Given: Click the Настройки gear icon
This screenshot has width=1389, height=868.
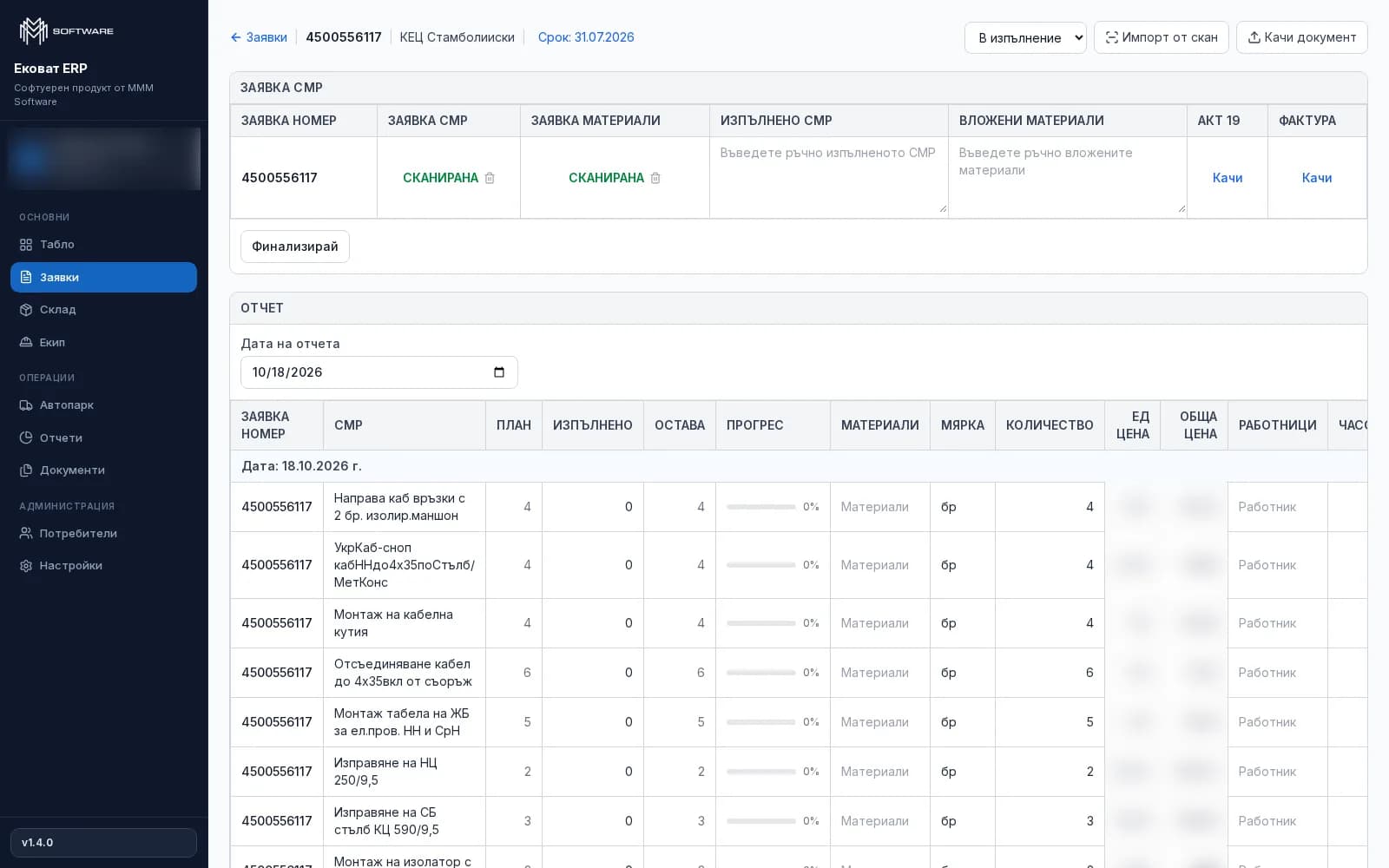Looking at the screenshot, I should [26, 566].
